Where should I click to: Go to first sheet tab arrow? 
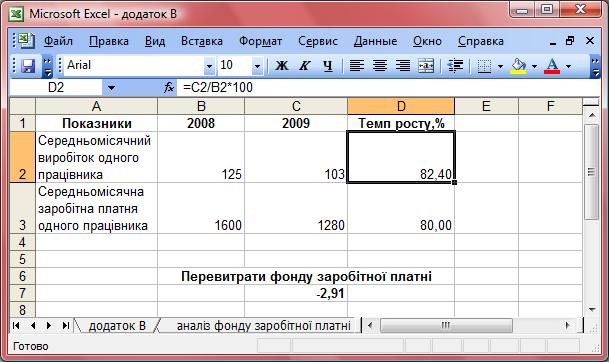(x=16, y=325)
